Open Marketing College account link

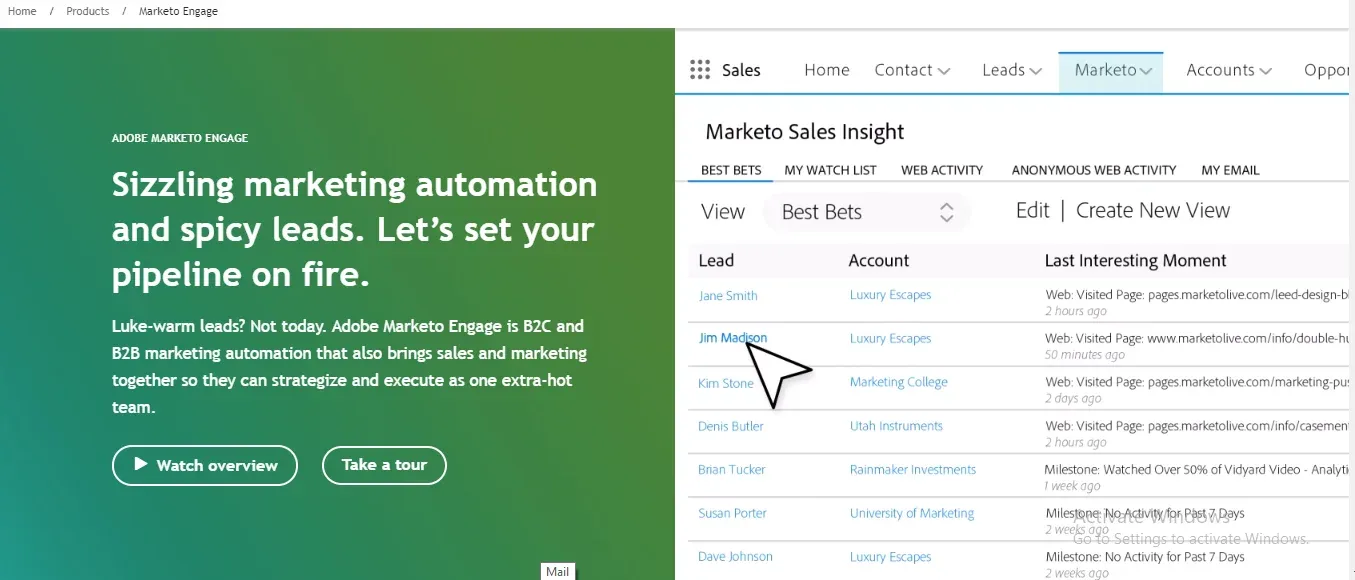pyautogui.click(x=898, y=382)
